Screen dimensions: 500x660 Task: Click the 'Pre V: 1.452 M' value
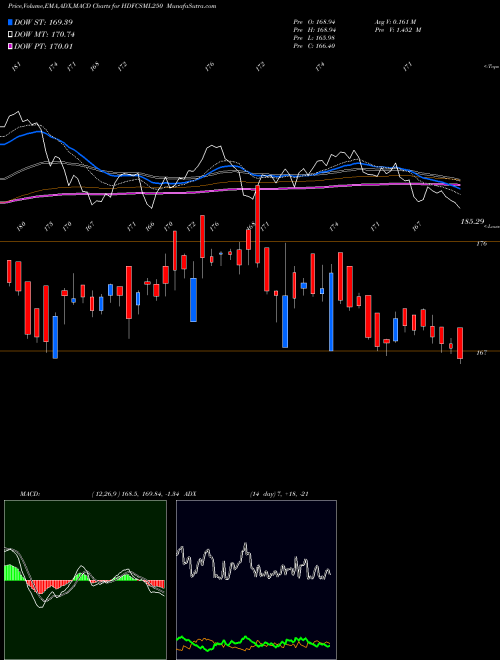click(398, 30)
